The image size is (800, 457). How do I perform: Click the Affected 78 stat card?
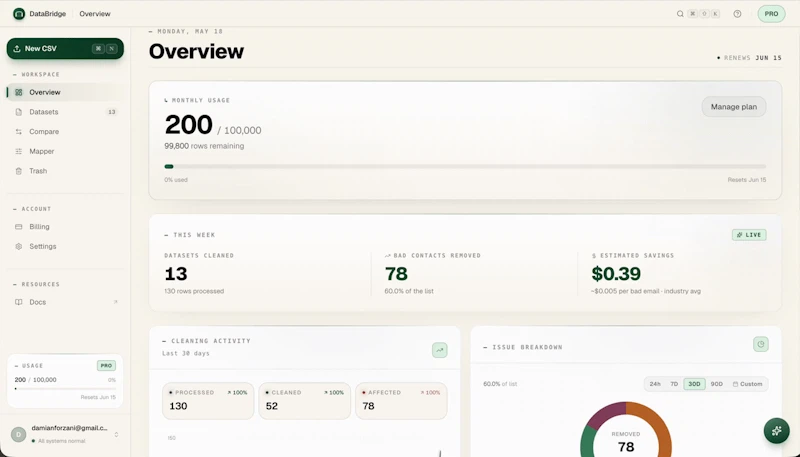coord(401,401)
